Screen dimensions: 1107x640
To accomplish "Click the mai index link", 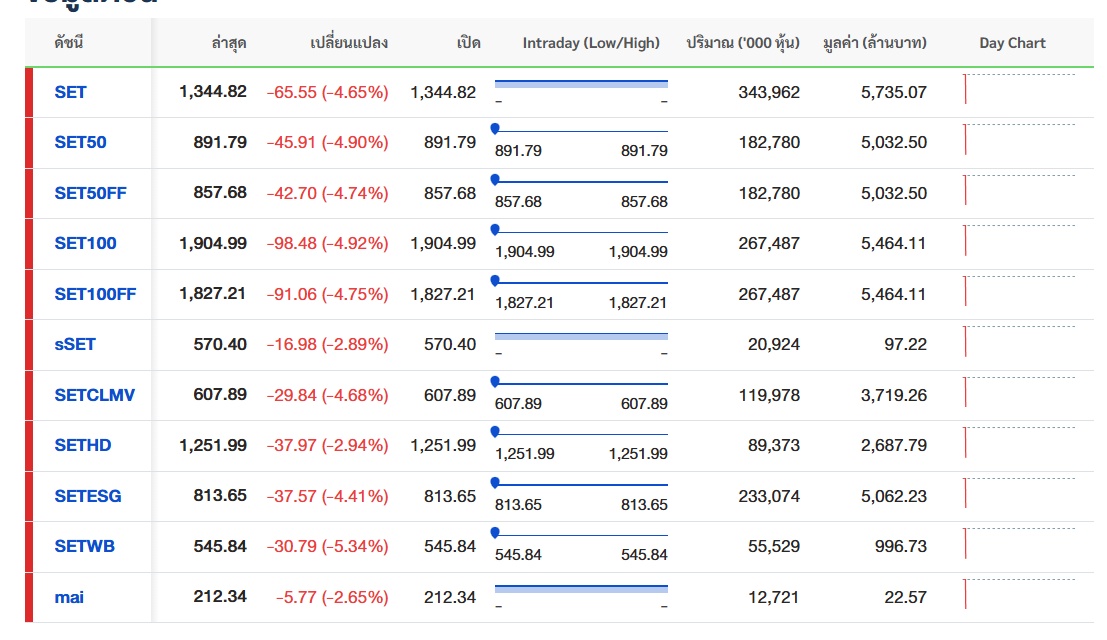I will (x=69, y=597).
